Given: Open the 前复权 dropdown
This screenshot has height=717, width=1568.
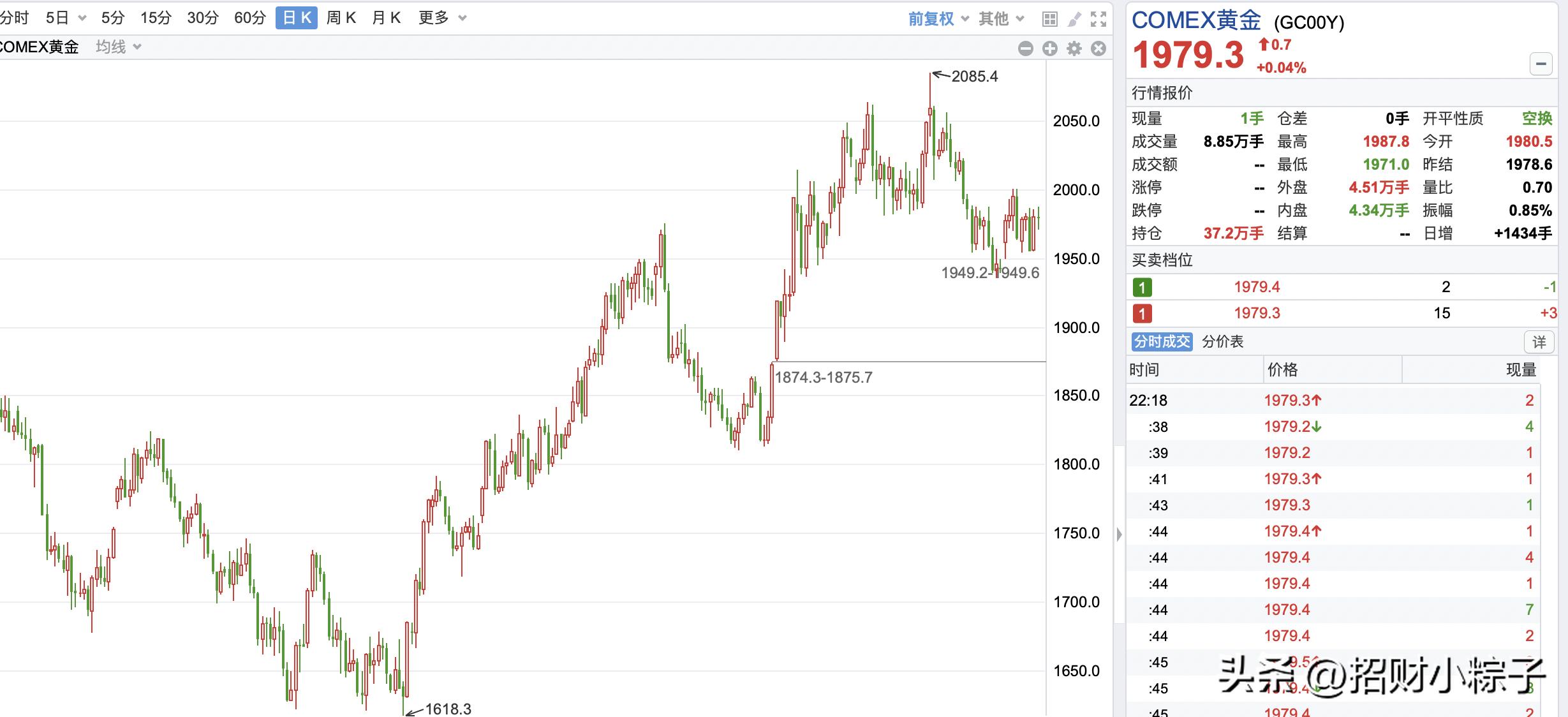Looking at the screenshot, I should click(938, 19).
